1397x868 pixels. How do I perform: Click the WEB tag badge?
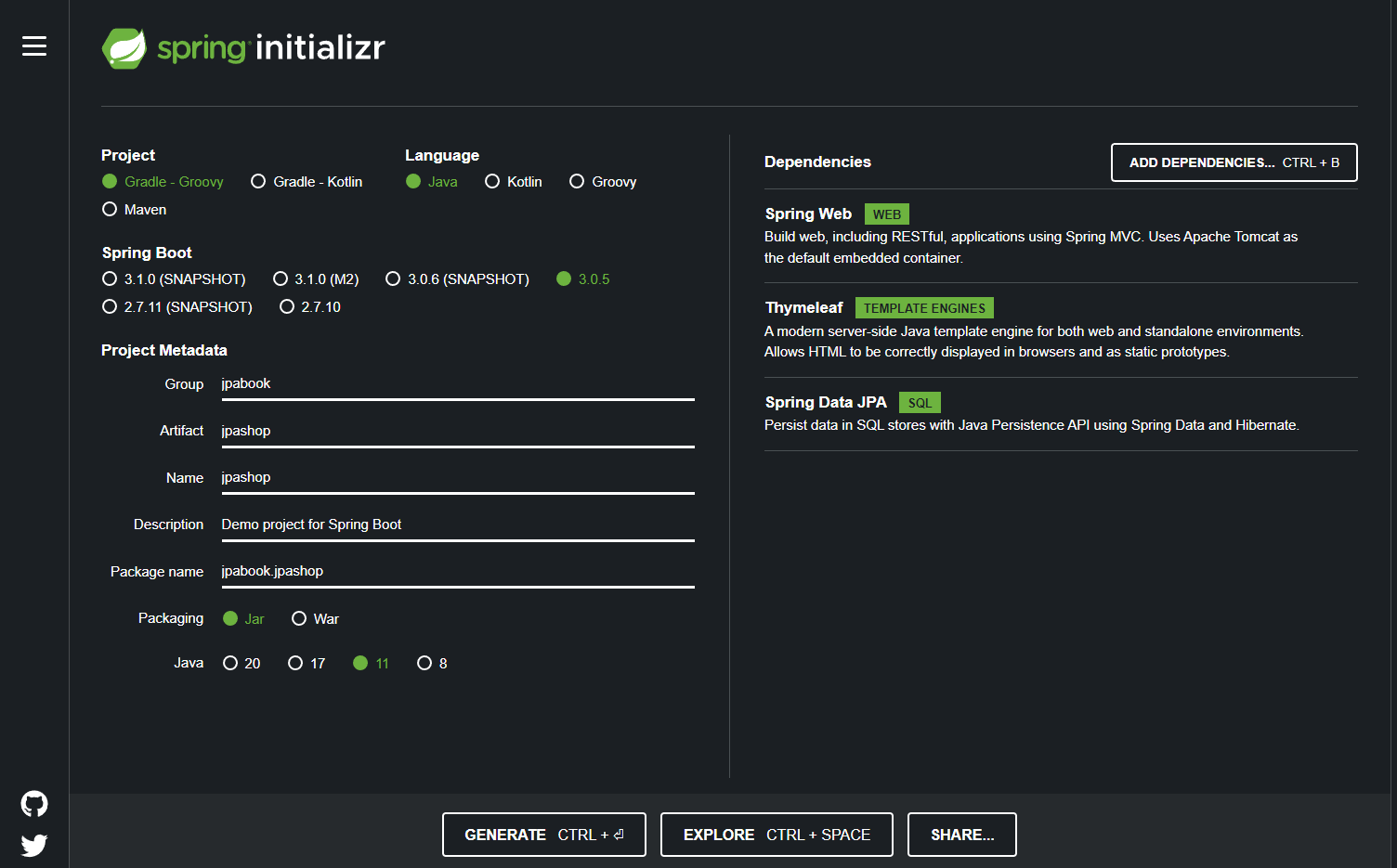coord(887,214)
